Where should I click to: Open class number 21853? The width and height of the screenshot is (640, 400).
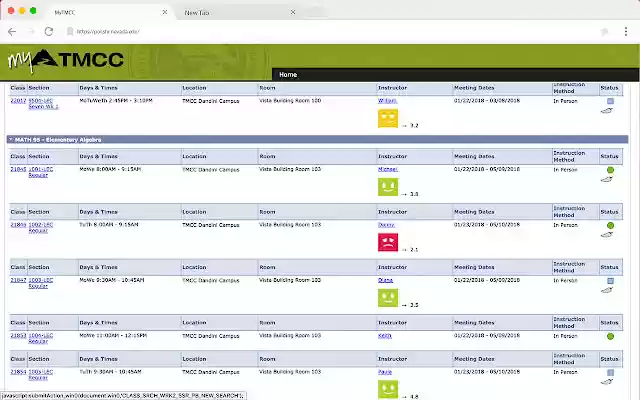pos(18,336)
